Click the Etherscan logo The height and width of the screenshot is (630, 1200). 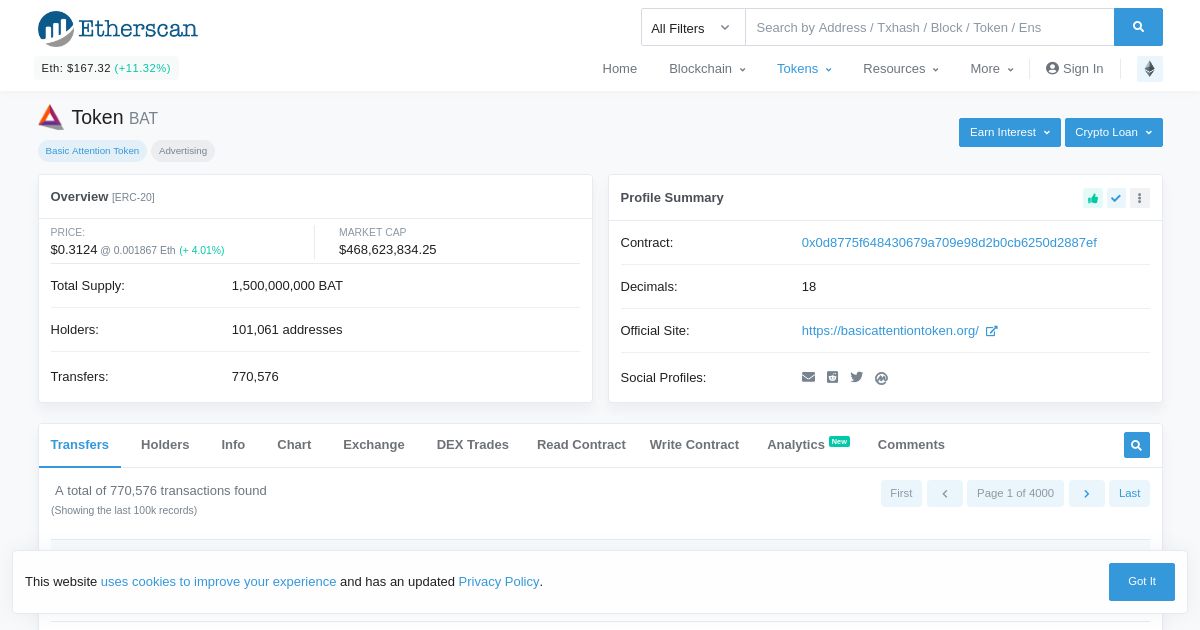[118, 28]
